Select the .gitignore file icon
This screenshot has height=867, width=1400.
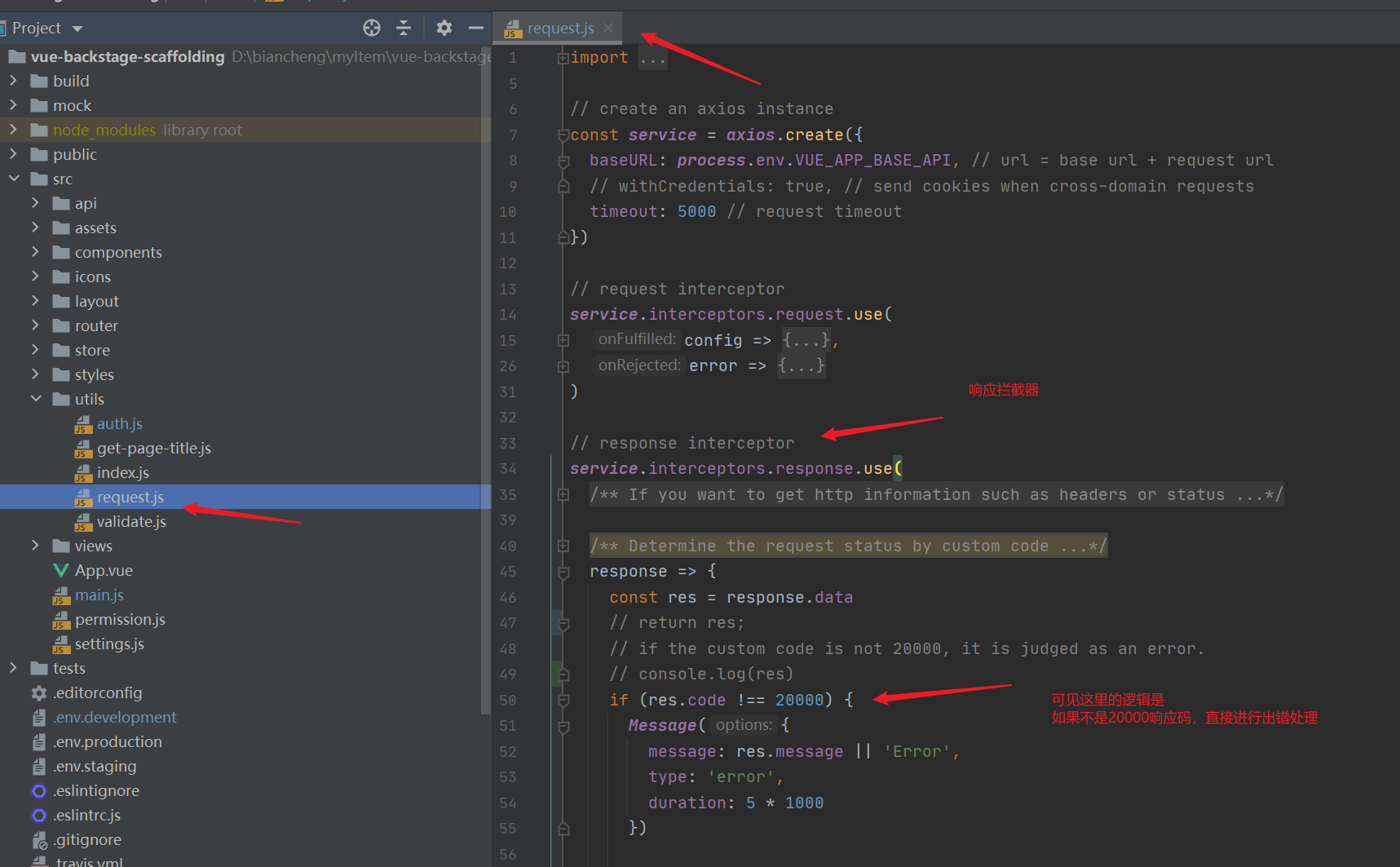tap(39, 839)
